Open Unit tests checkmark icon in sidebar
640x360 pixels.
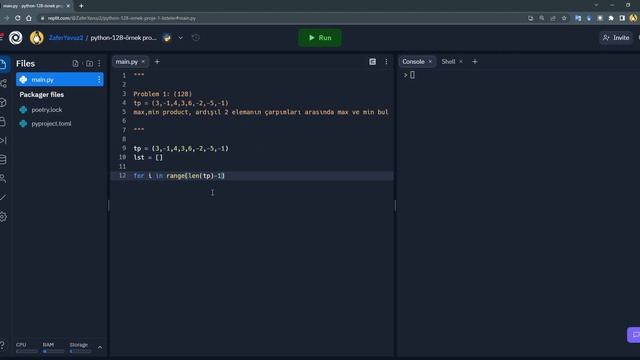tap(3, 198)
